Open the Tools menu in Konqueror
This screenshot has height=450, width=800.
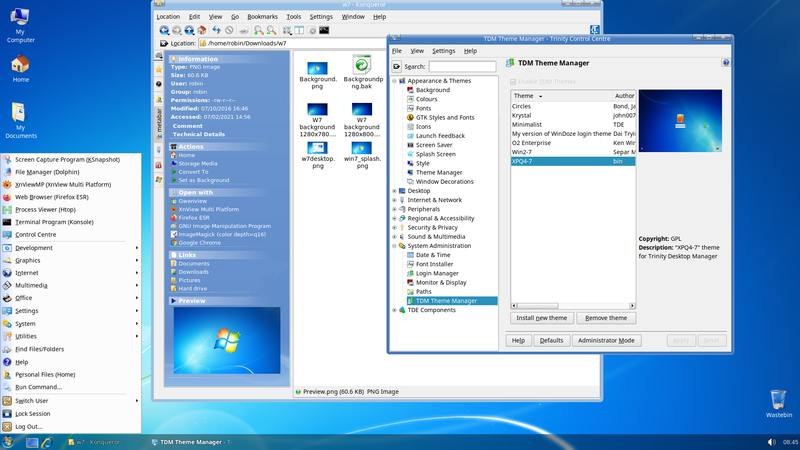point(293,17)
